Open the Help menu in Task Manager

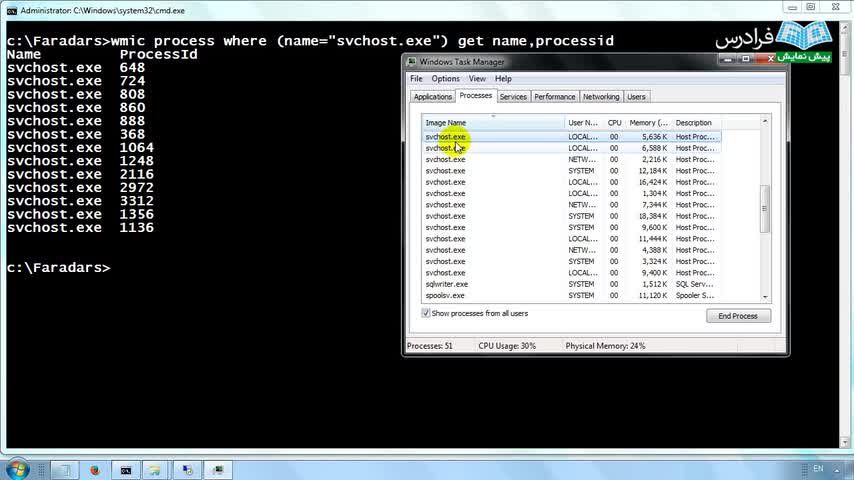[x=503, y=78]
